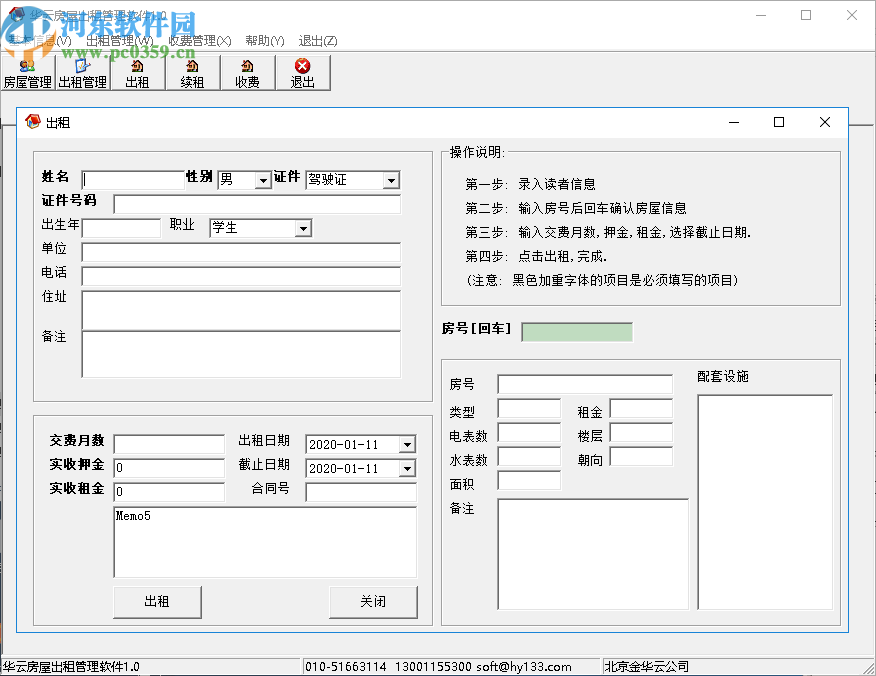Click the 第一步 instruction line
Image resolution: width=876 pixels, height=676 pixels.
click(x=530, y=184)
